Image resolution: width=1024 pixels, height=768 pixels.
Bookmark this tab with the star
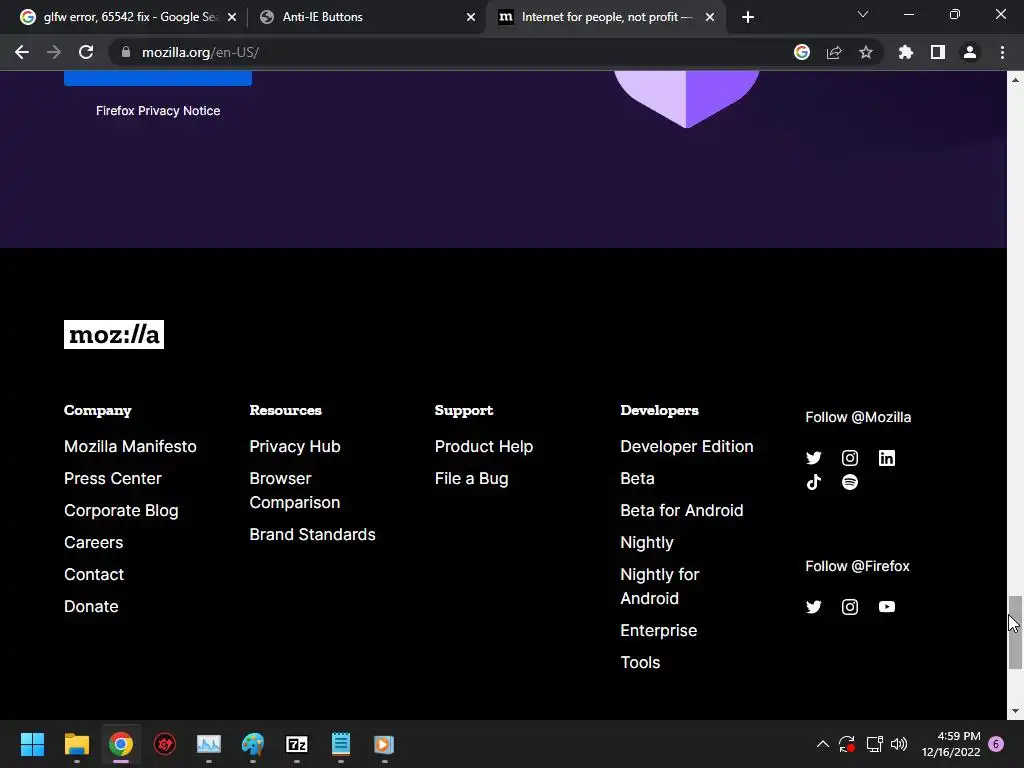tap(865, 52)
